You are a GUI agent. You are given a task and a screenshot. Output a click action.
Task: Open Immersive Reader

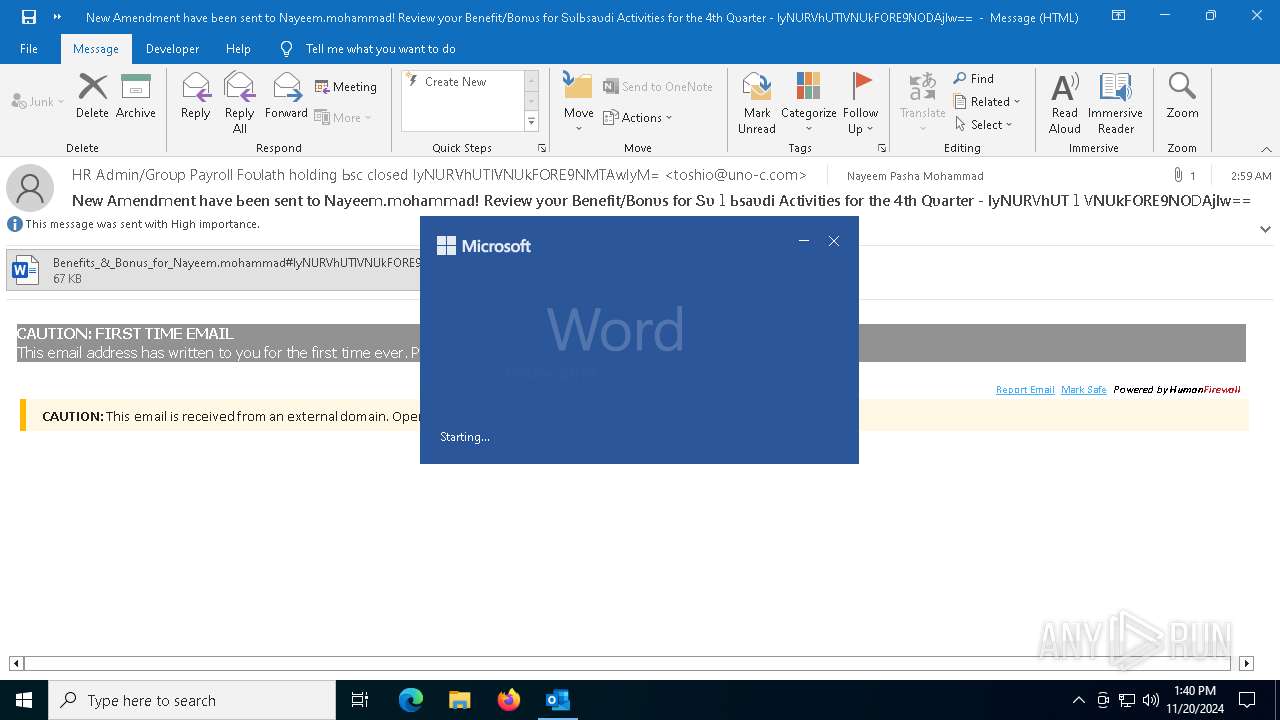1115,103
